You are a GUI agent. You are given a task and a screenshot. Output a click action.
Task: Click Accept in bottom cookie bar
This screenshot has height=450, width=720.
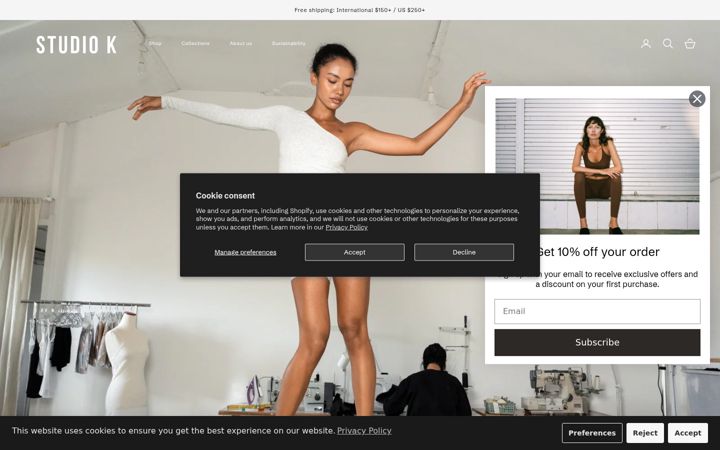687,433
